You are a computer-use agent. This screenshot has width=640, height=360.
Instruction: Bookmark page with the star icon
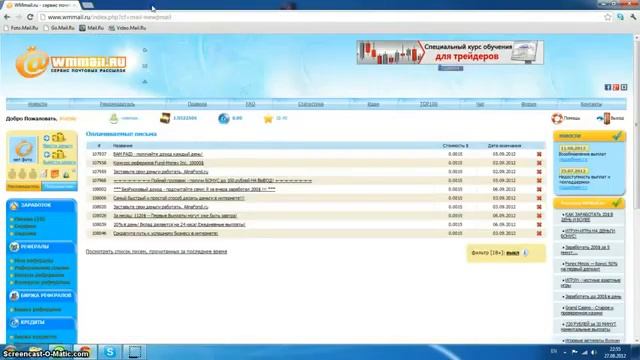tap(608, 17)
